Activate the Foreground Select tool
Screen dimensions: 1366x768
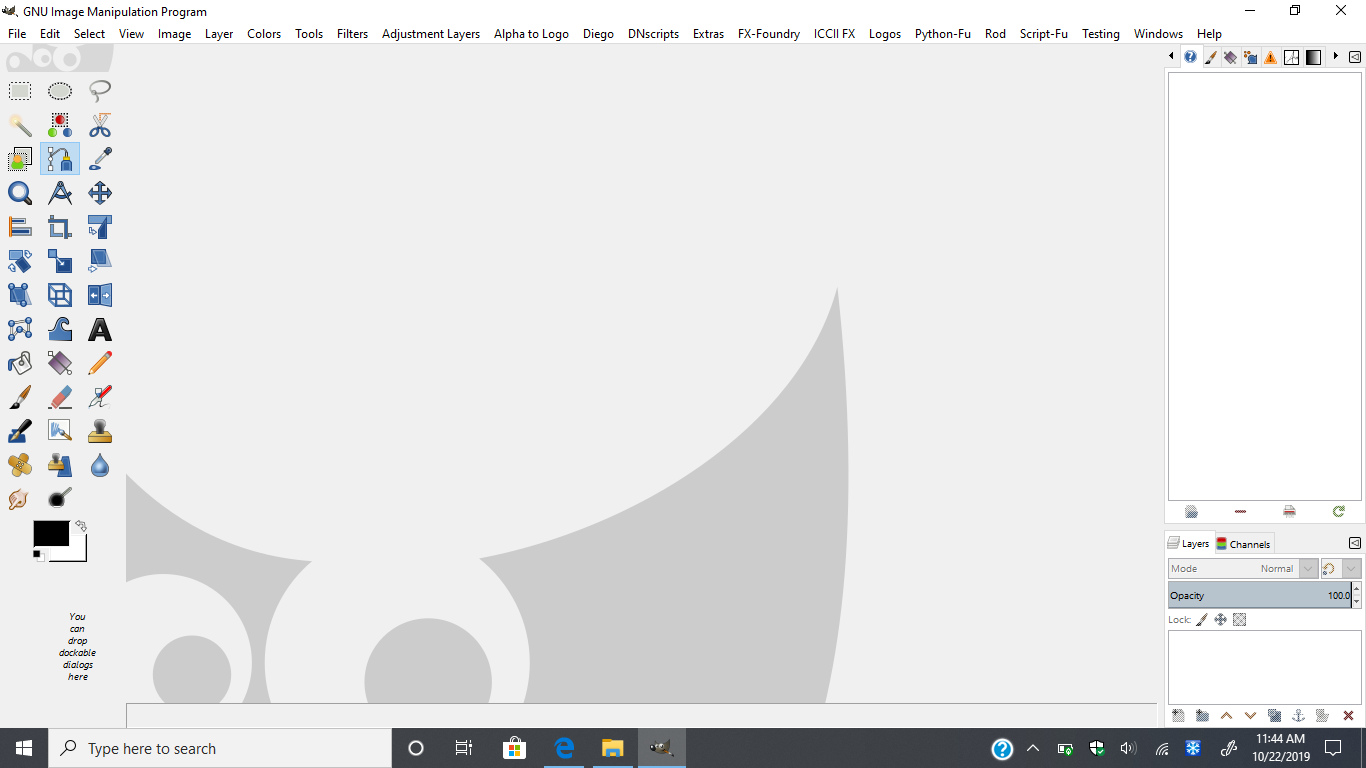[x=20, y=159]
